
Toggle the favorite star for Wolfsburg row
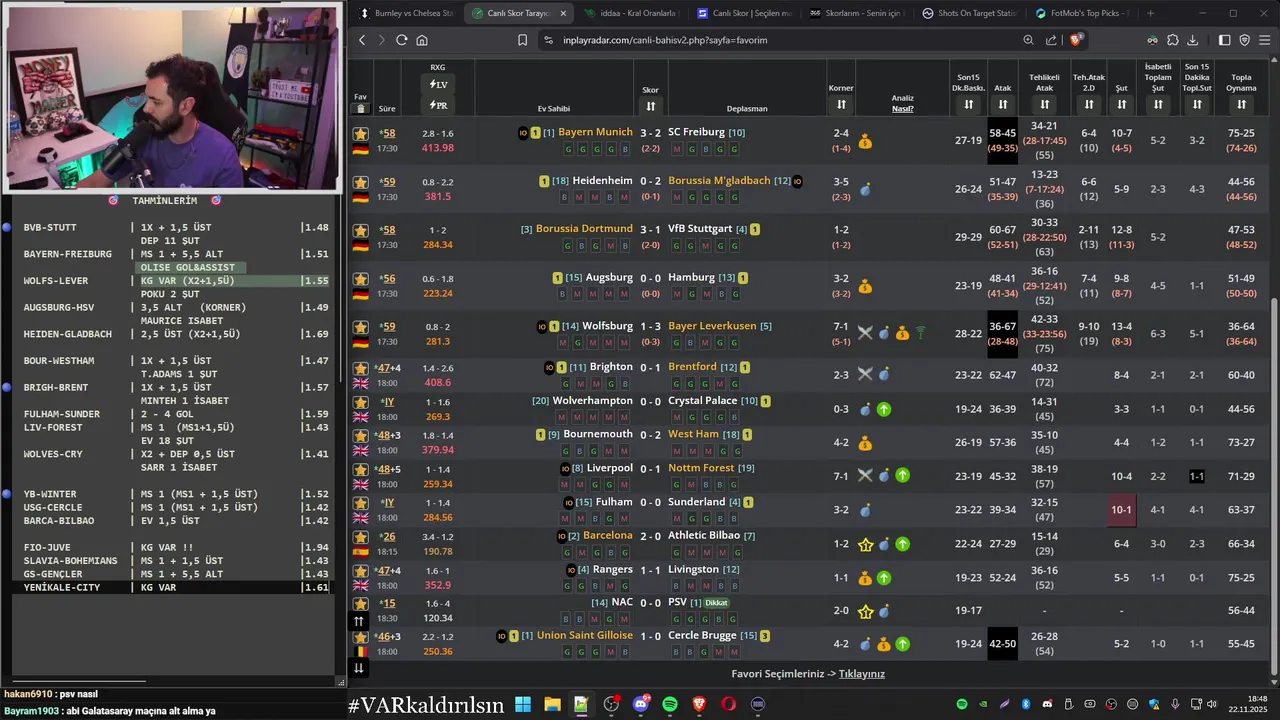[361, 327]
